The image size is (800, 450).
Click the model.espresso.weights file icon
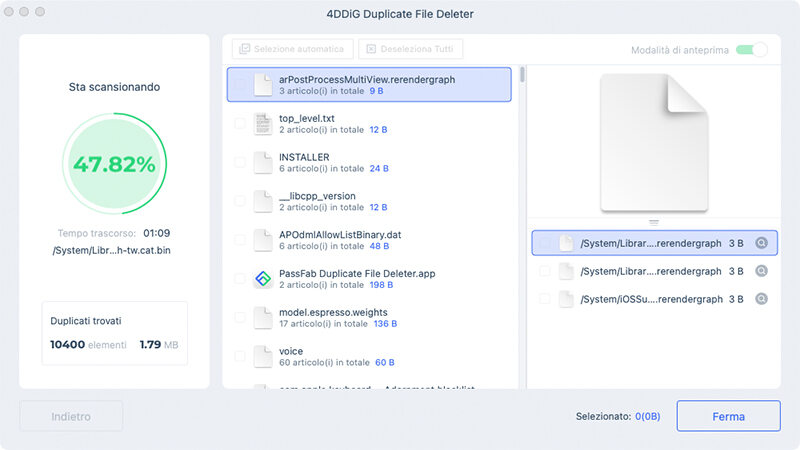(x=262, y=318)
